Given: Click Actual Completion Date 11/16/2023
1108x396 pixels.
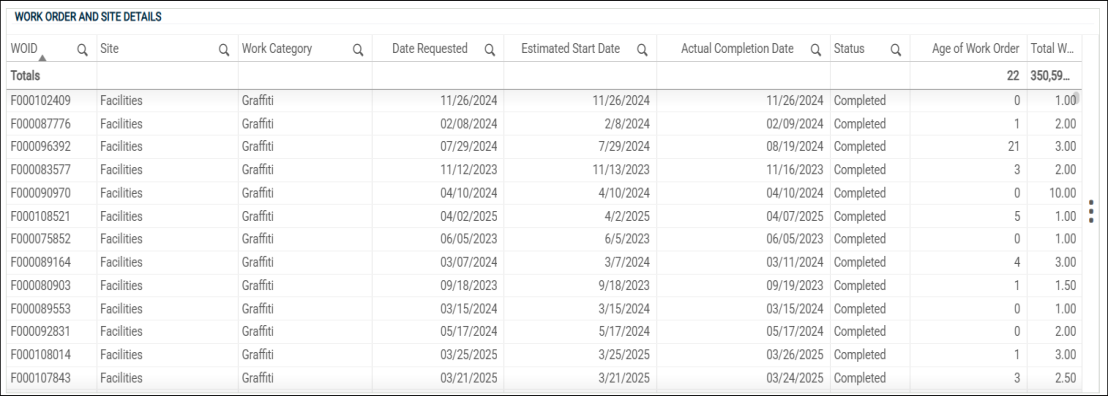Looking at the screenshot, I should coord(795,170).
